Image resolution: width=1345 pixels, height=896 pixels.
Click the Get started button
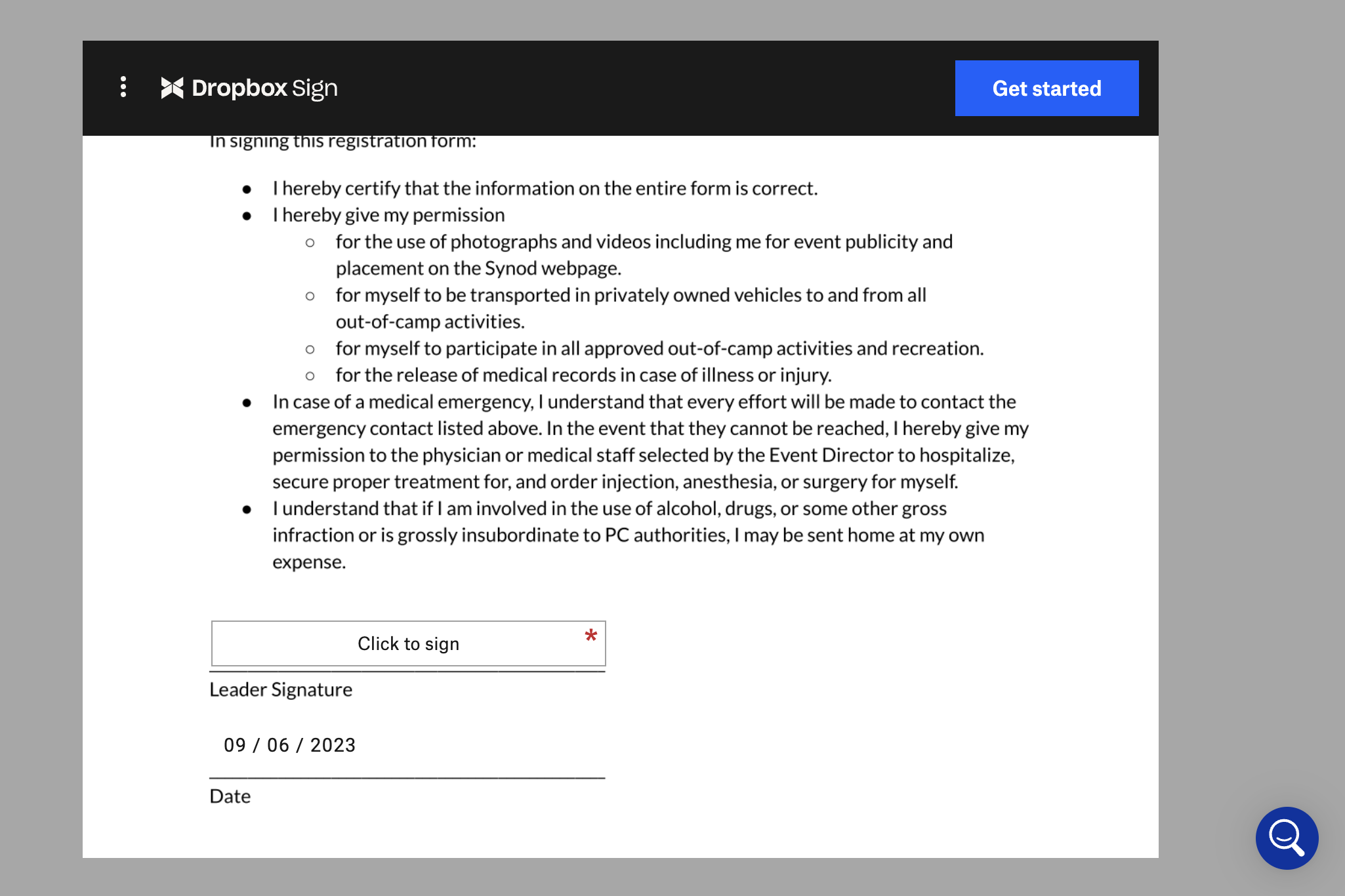tap(1046, 89)
